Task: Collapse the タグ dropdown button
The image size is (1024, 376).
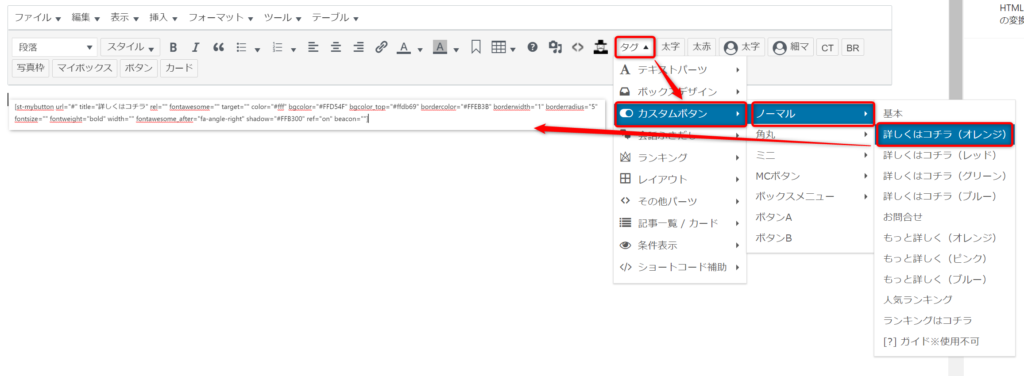Action: (634, 47)
